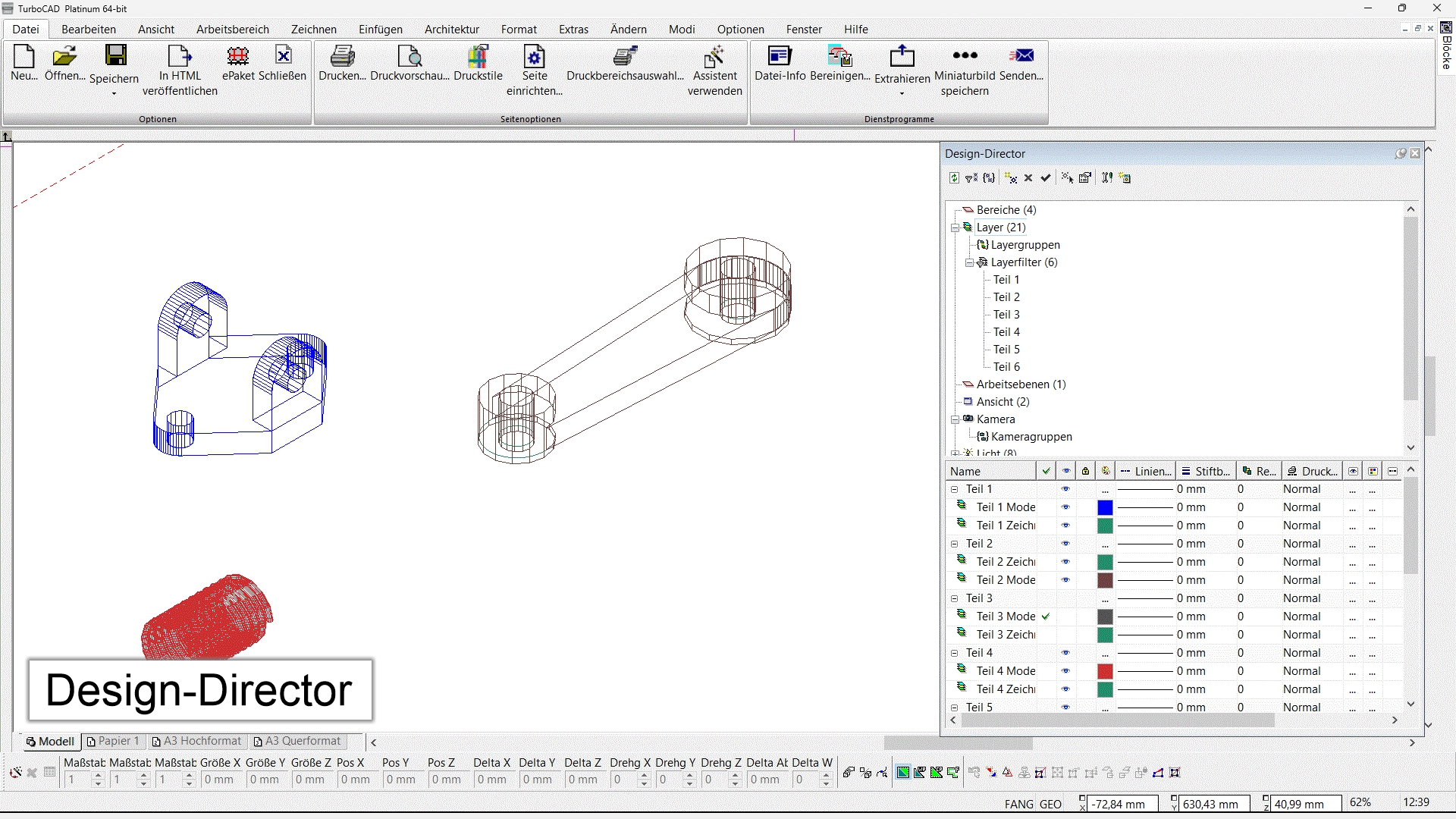This screenshot has width=1456, height=819.
Task: Send drawing via Senden icon
Action: pyautogui.click(x=1021, y=55)
